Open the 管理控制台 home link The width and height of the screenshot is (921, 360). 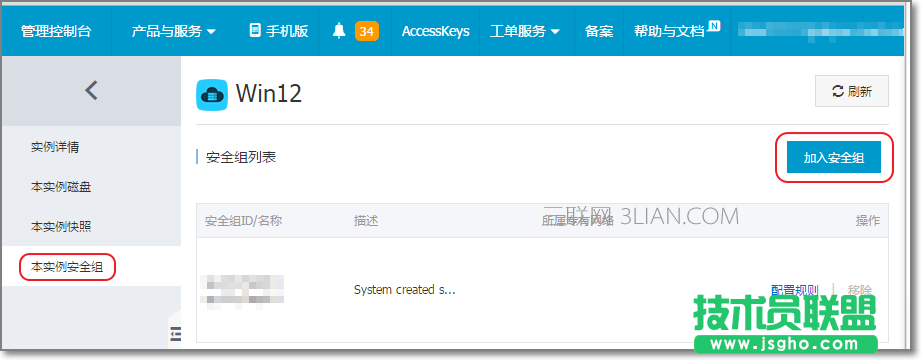pos(56,31)
